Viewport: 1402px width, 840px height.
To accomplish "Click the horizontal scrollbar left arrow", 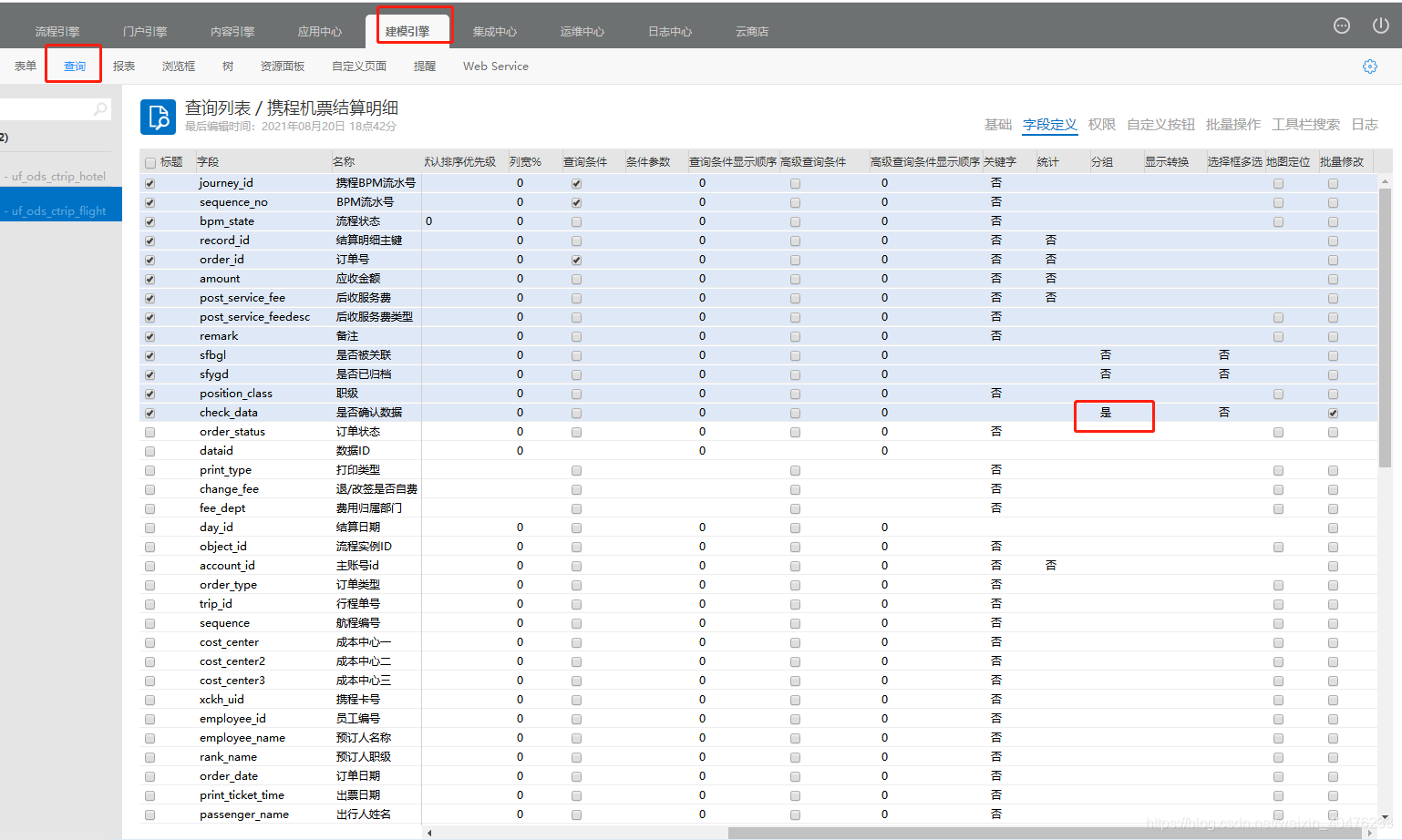I will (x=429, y=833).
